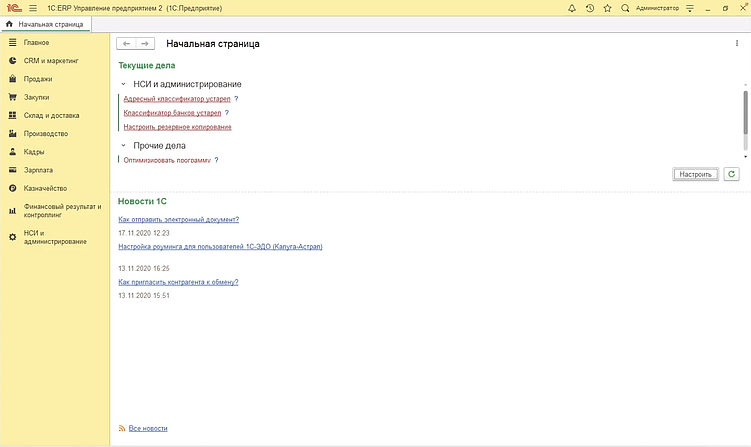Open the main hamburger menu
This screenshot has width=751, height=447.
click(33, 8)
